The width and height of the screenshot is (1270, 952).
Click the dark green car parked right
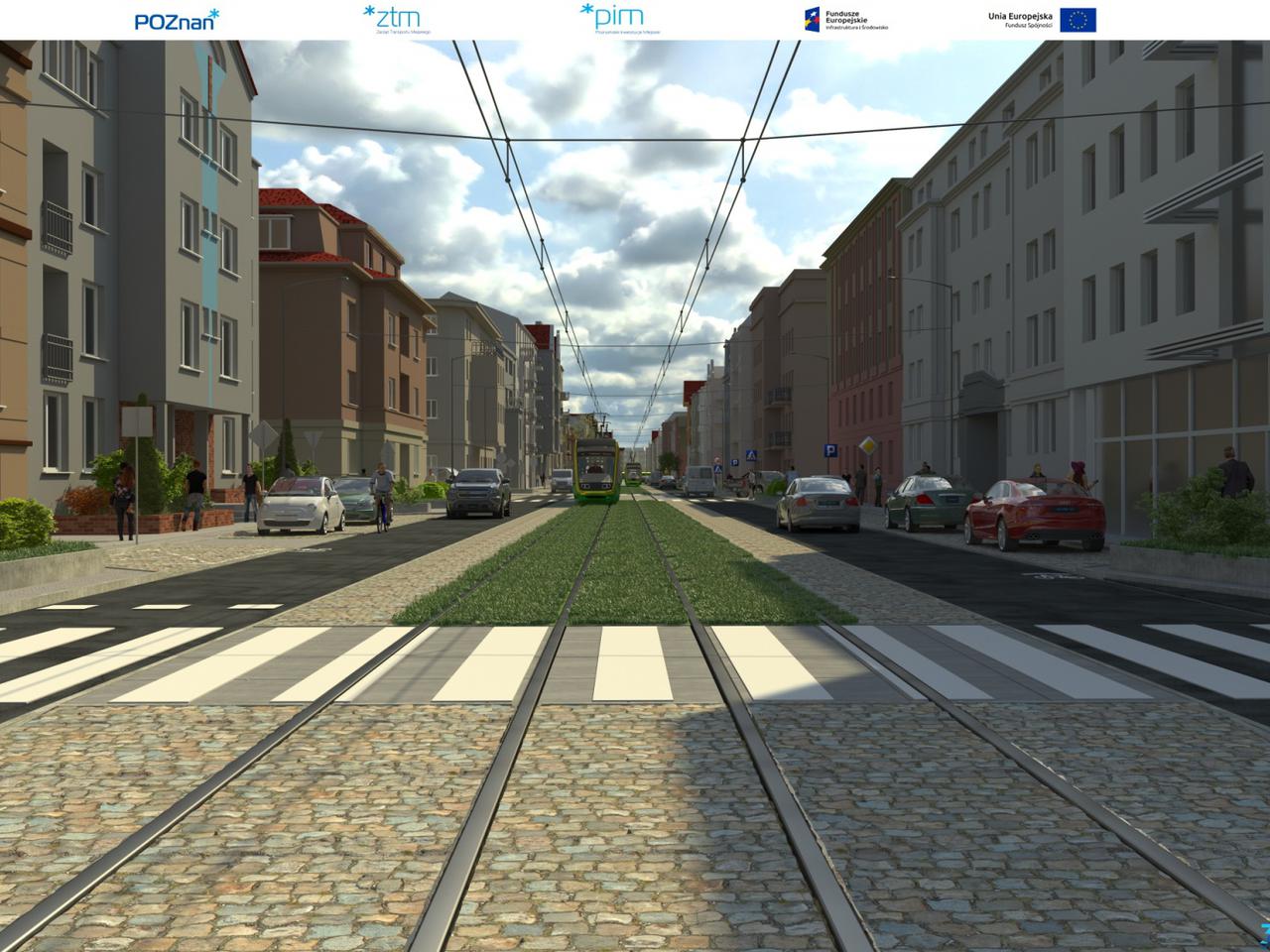924,501
